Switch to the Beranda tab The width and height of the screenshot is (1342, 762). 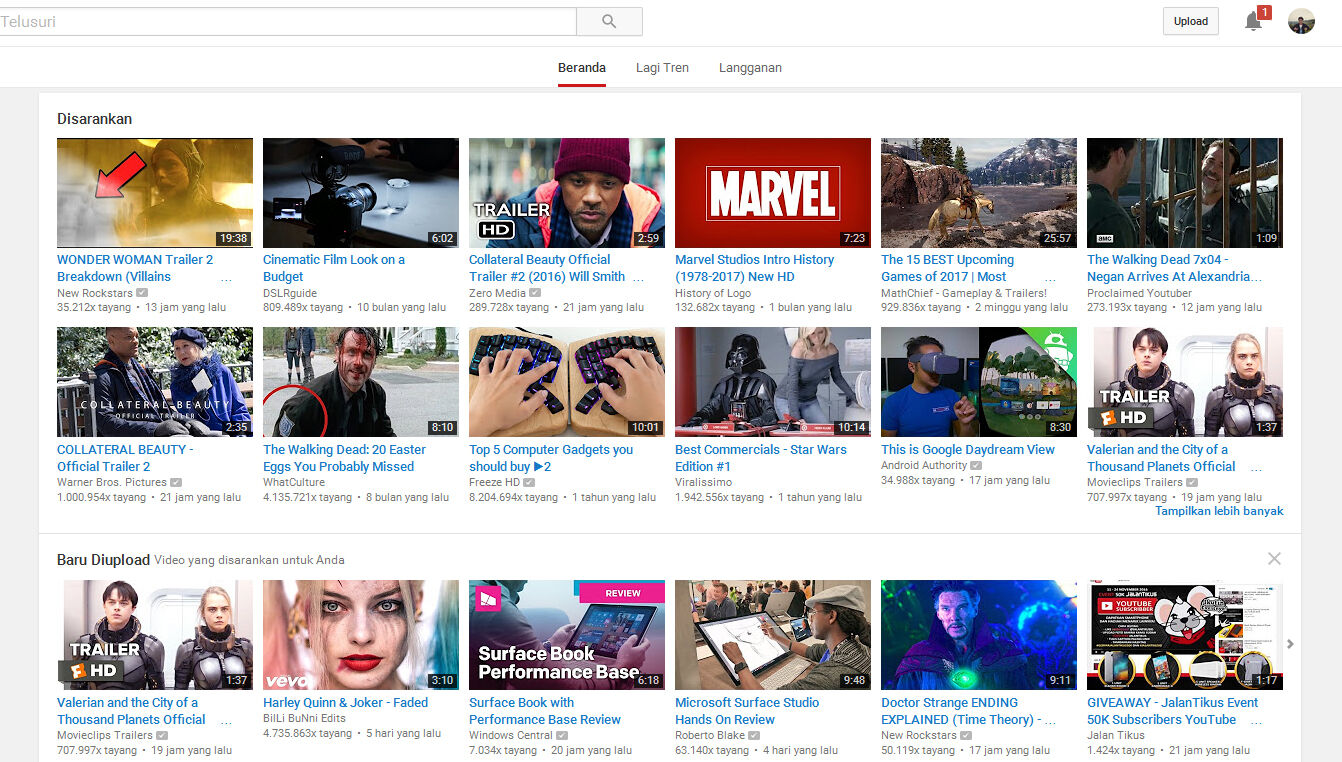coord(582,68)
